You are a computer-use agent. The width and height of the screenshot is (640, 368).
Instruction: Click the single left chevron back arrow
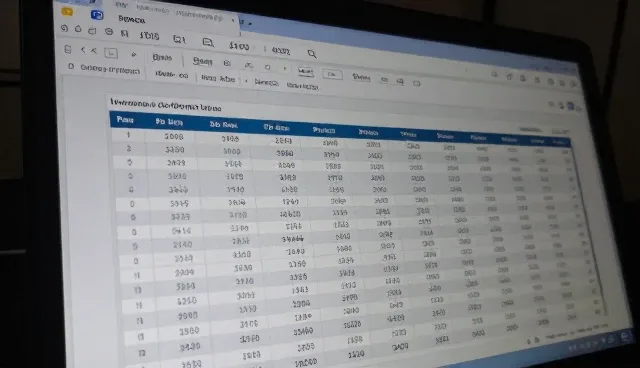83,50
